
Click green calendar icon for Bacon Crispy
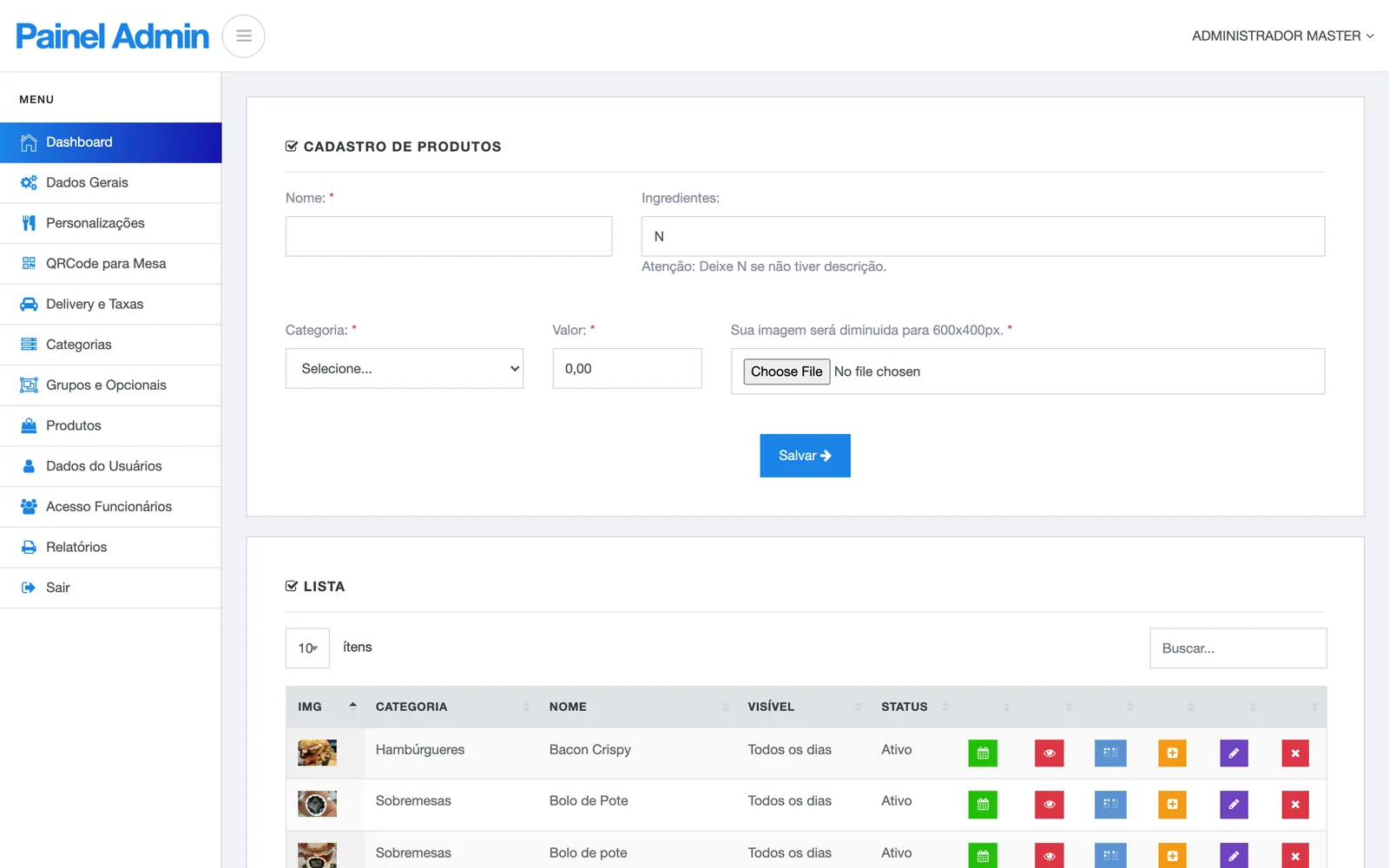983,753
